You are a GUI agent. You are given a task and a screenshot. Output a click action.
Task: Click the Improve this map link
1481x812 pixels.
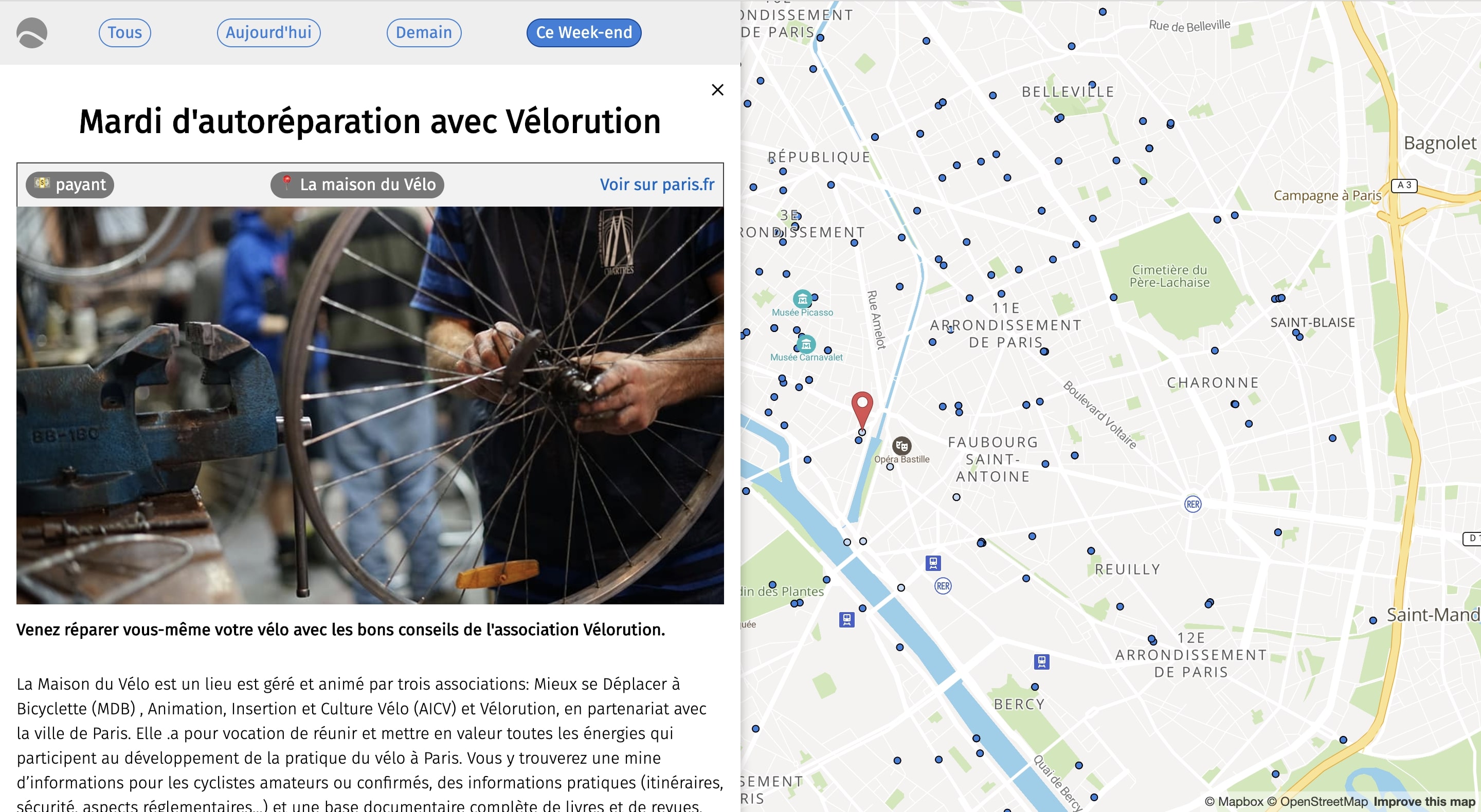(1423, 801)
